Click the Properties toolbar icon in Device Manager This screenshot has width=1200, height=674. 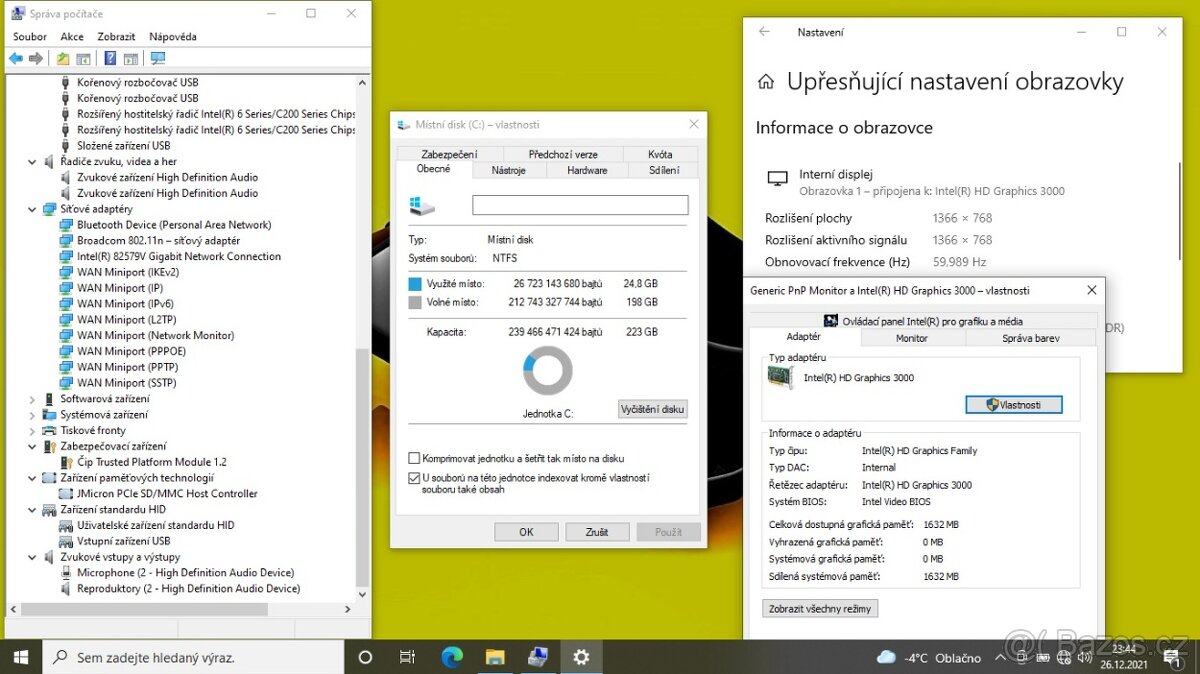tap(132, 58)
